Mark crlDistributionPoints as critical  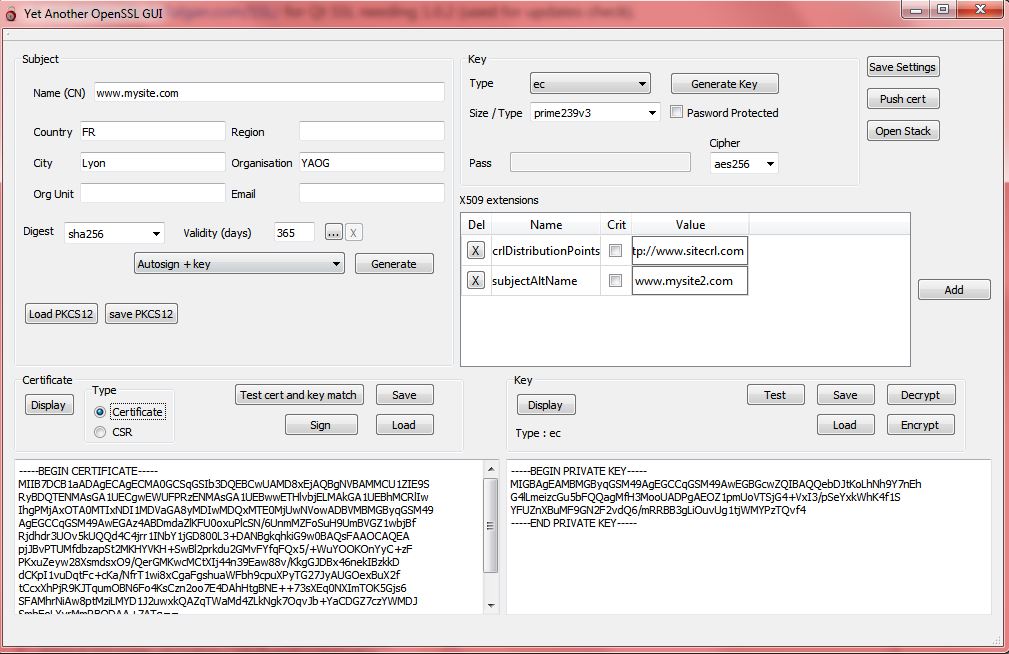617,250
